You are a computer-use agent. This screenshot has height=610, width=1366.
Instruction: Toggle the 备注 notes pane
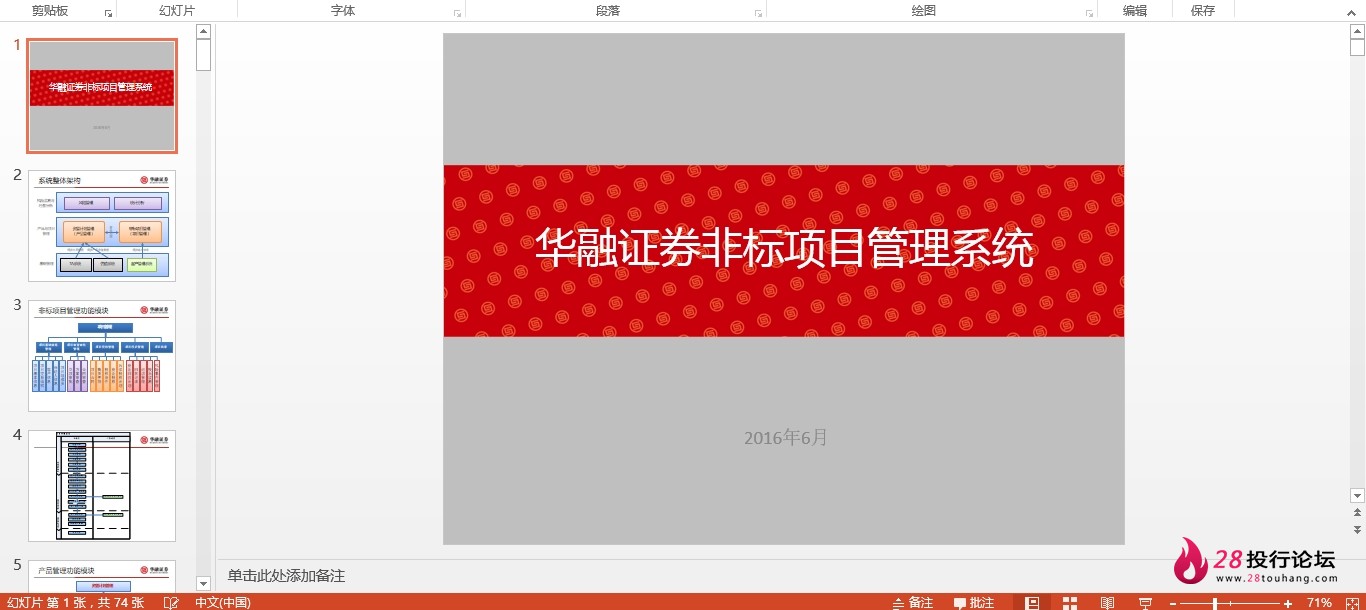click(912, 602)
